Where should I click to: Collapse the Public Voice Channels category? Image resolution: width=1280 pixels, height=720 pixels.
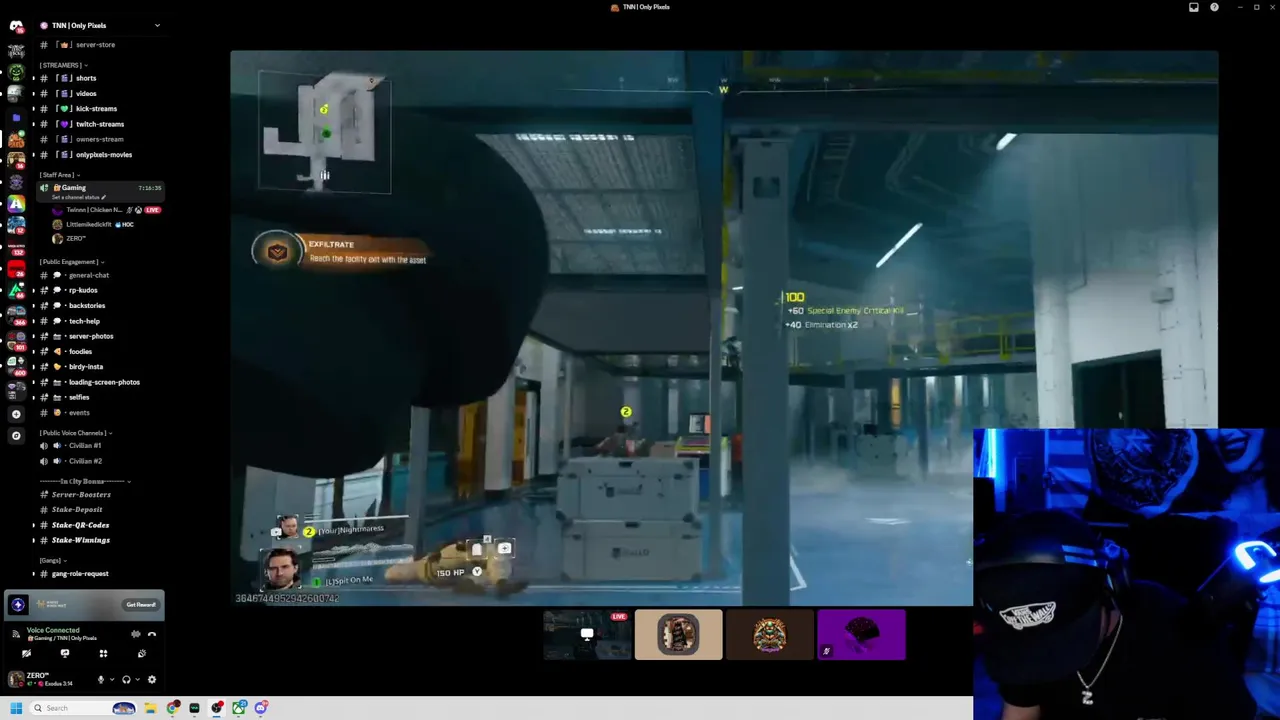coord(75,433)
